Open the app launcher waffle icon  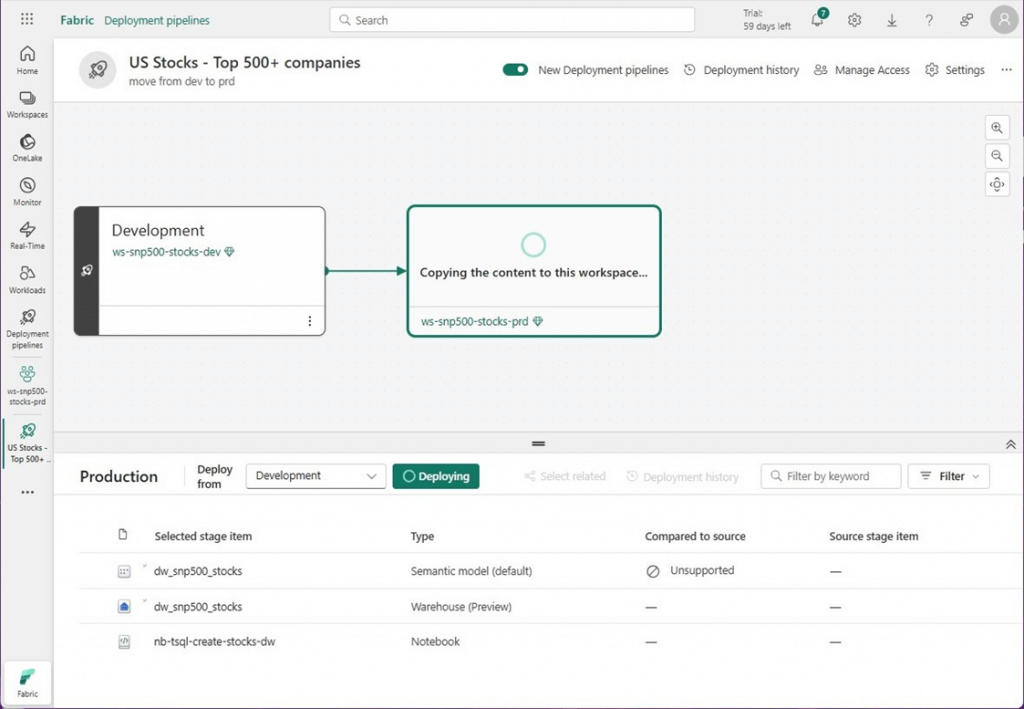[27, 19]
